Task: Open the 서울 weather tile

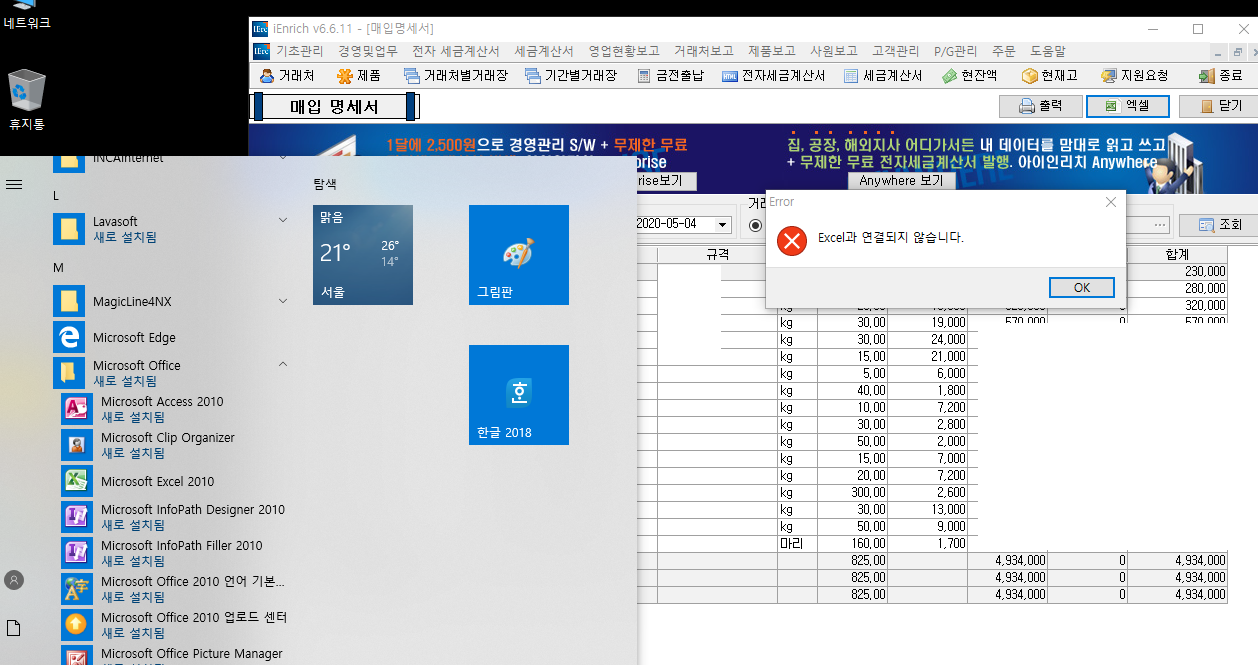Action: [362, 255]
